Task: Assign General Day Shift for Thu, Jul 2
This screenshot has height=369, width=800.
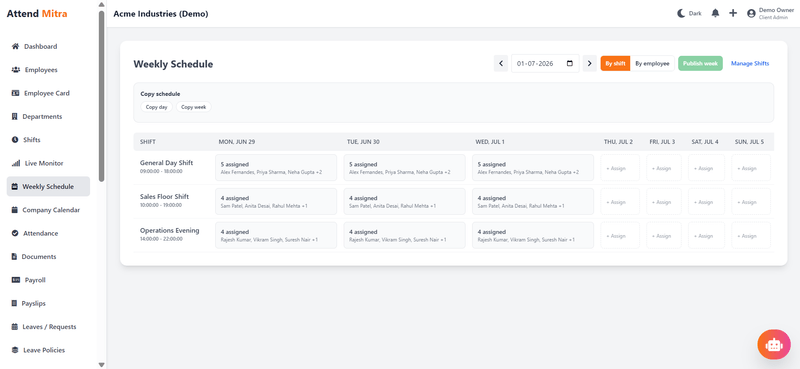Action: click(619, 168)
